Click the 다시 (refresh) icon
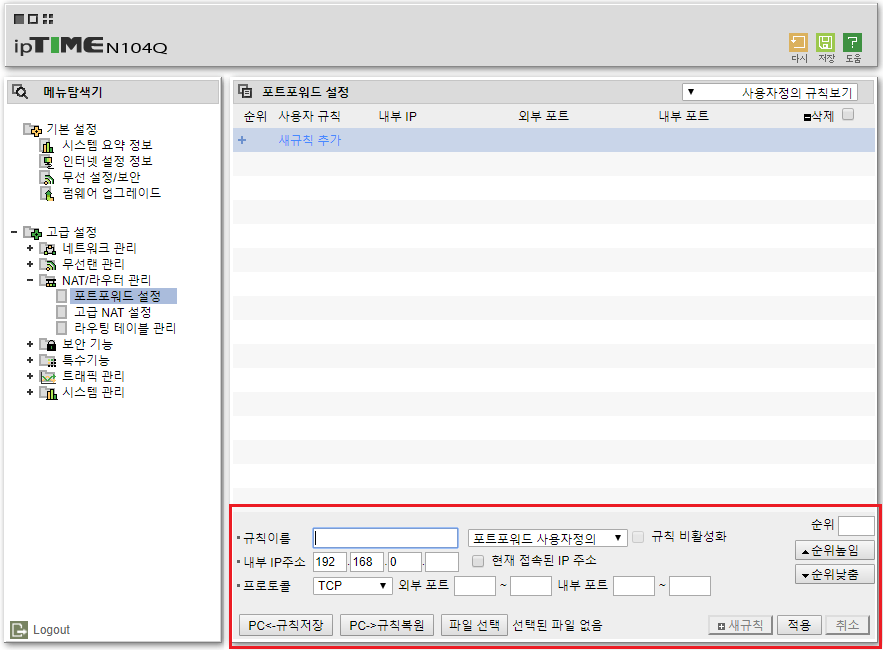Screen dimensions: 883x651 [798, 43]
